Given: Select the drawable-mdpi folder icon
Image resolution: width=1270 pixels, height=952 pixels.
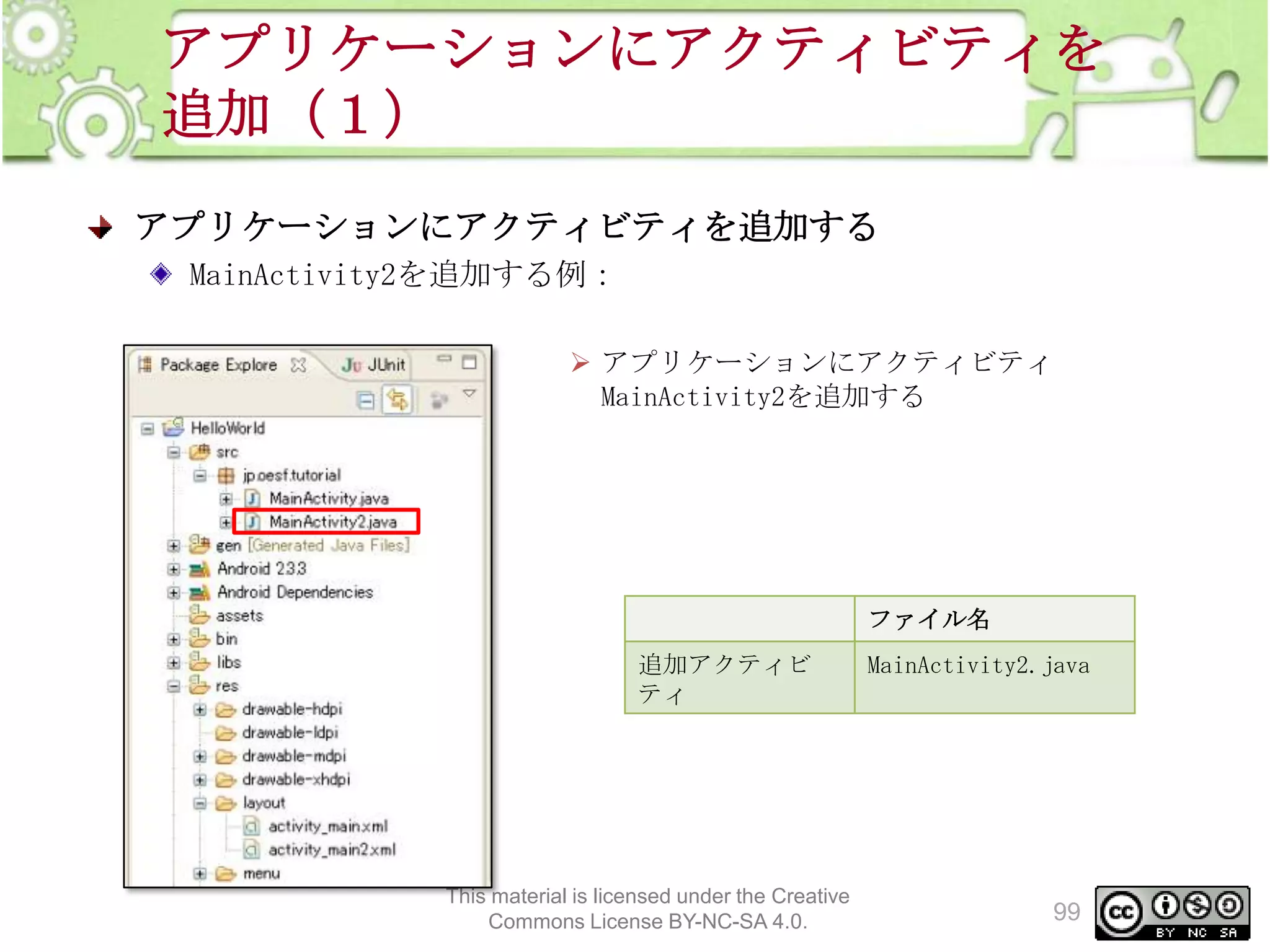Looking at the screenshot, I should coord(226,757).
